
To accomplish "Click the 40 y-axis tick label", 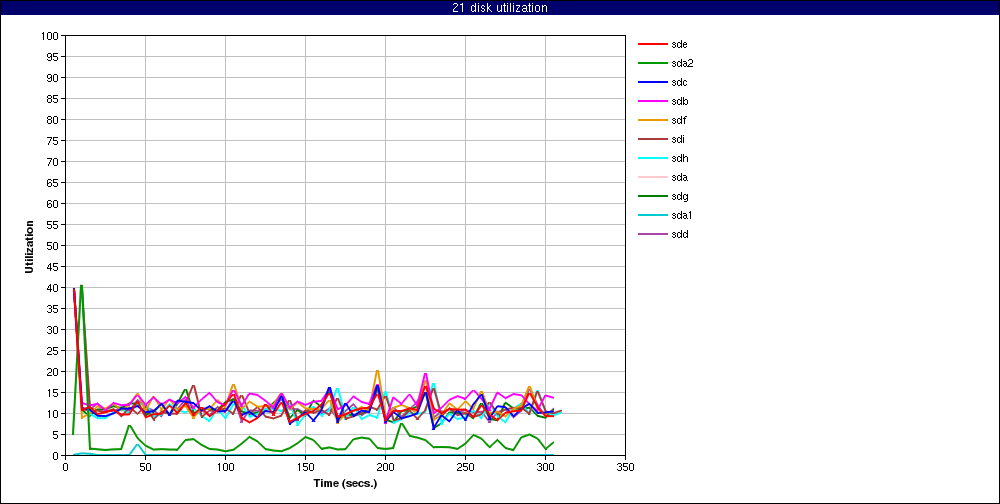I will [x=53, y=288].
